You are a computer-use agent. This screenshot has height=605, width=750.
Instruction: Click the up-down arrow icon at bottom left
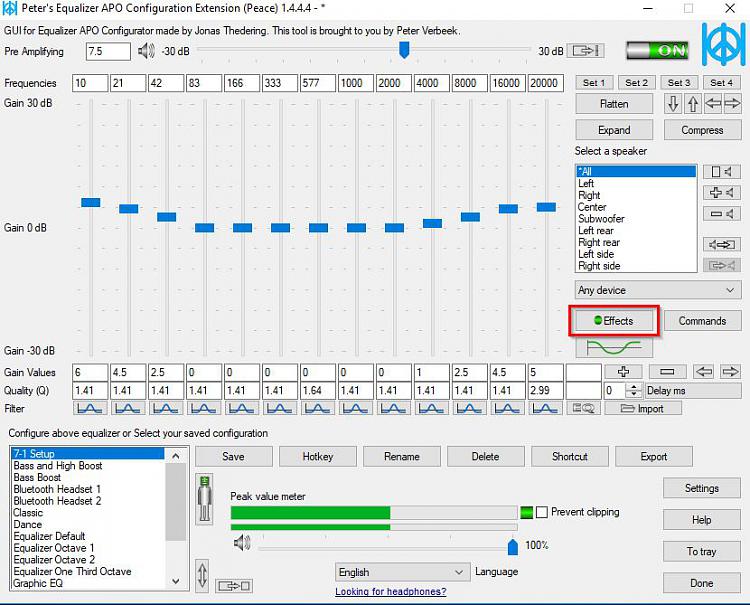202,576
